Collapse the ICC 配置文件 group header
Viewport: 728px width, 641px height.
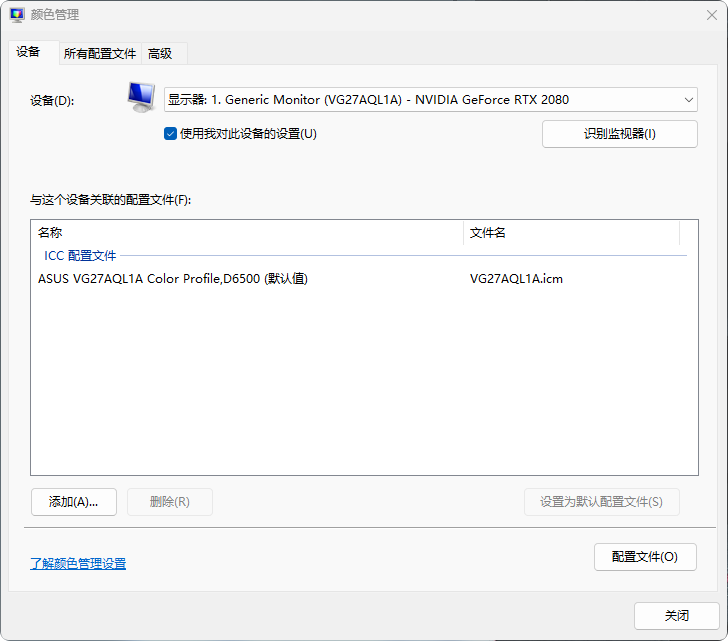80,255
